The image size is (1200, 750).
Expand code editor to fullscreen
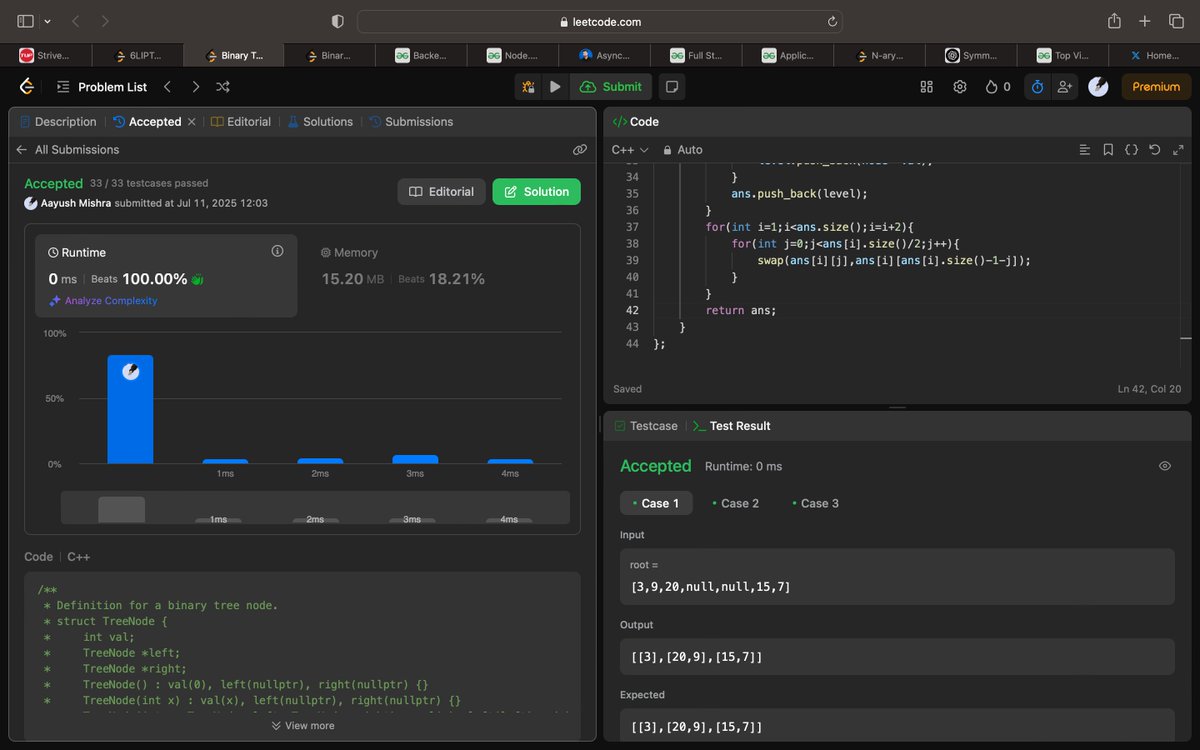(1178, 150)
